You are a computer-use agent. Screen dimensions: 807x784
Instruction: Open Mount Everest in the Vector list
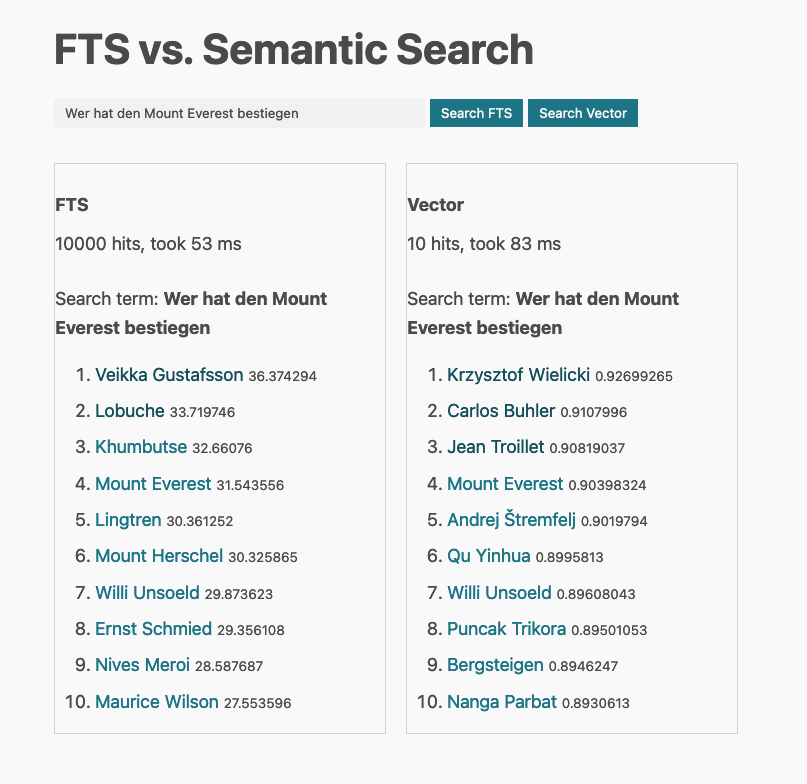click(504, 484)
